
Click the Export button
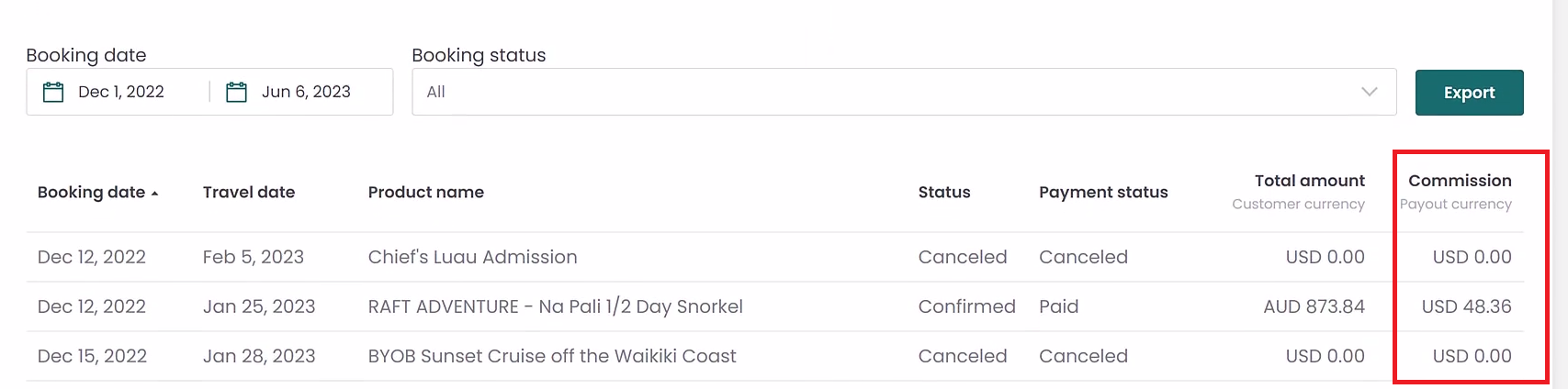(1469, 93)
